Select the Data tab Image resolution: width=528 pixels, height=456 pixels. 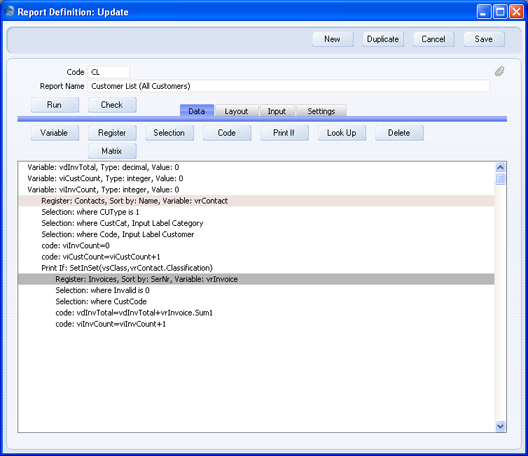(x=197, y=111)
